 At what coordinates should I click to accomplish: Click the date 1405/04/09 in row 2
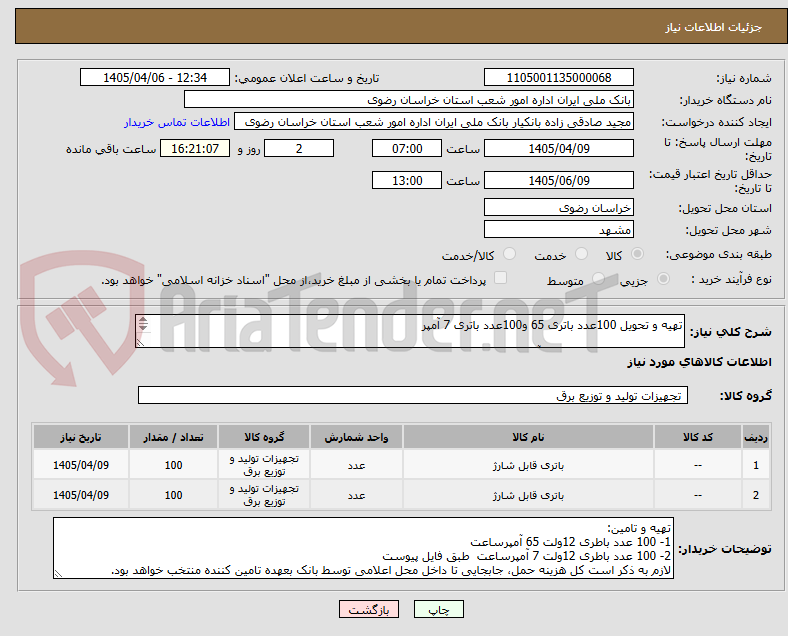point(81,495)
